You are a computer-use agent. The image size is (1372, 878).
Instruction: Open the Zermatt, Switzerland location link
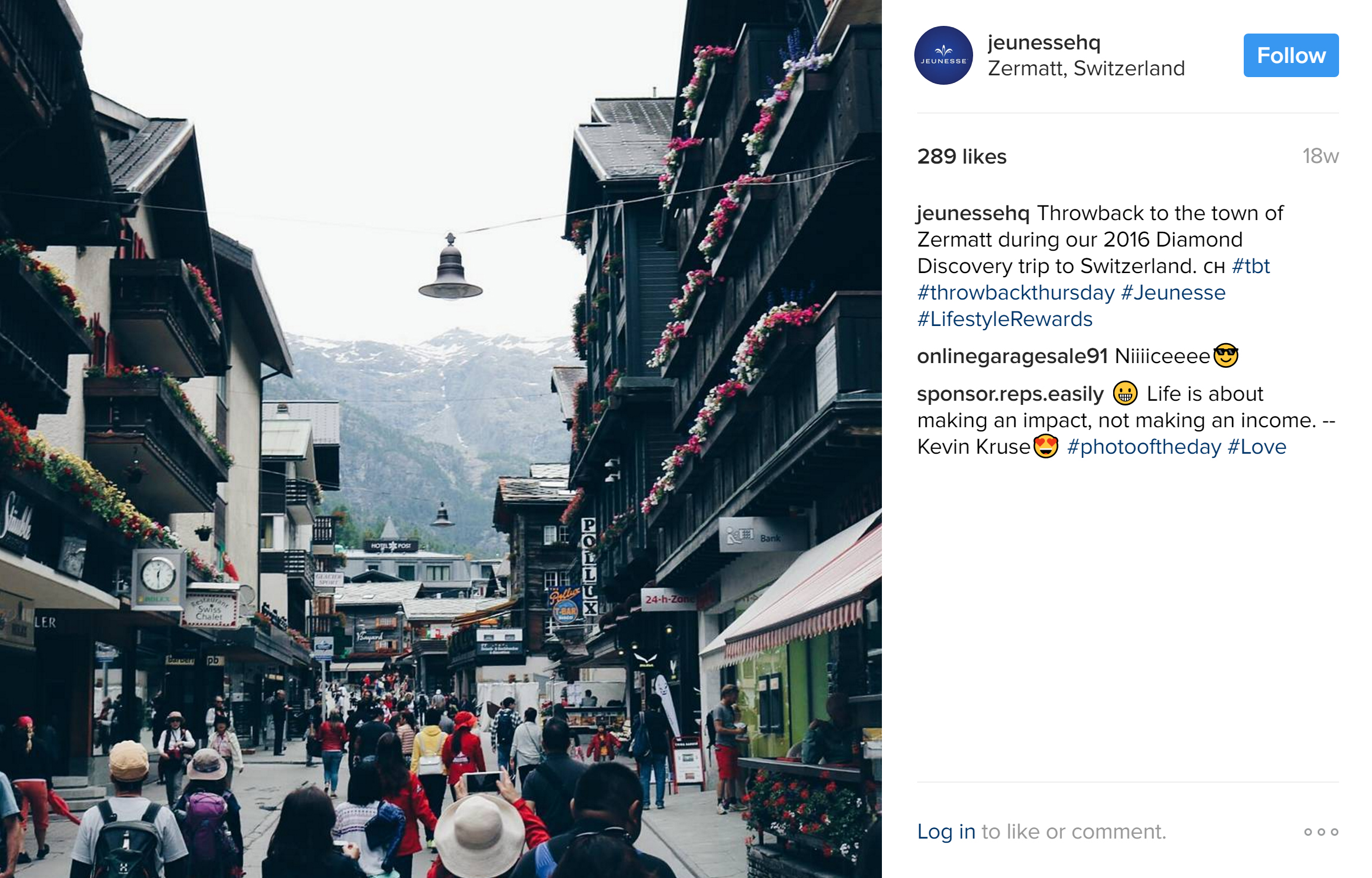click(1086, 69)
